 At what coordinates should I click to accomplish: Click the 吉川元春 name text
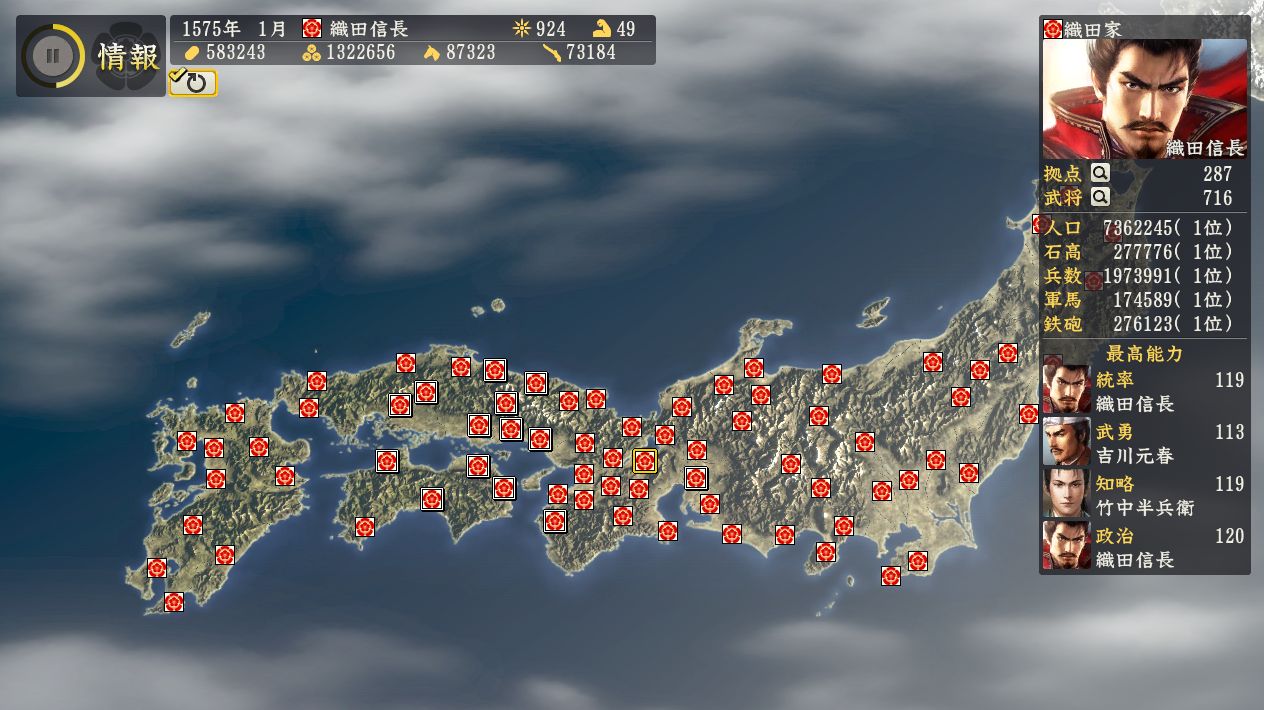pyautogui.click(x=1135, y=456)
